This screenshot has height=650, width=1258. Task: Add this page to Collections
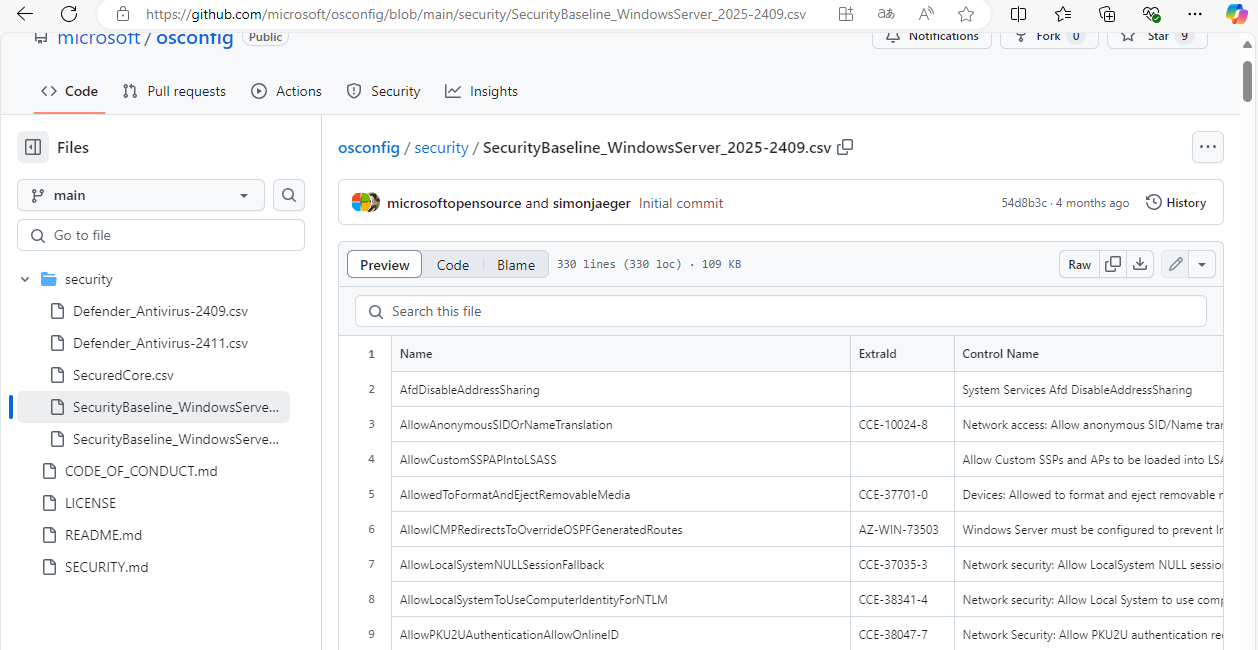coord(1106,14)
